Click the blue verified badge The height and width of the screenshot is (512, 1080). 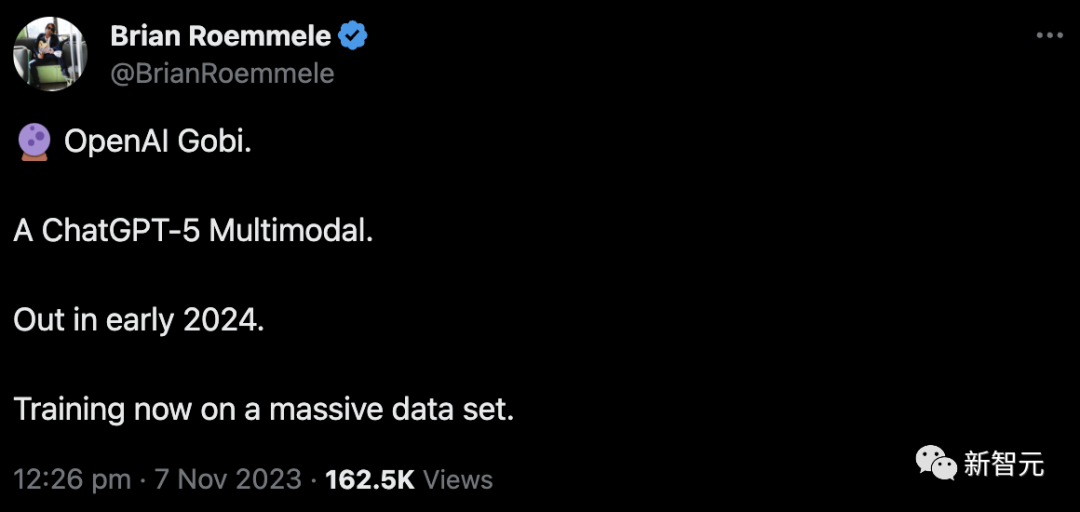coord(352,37)
